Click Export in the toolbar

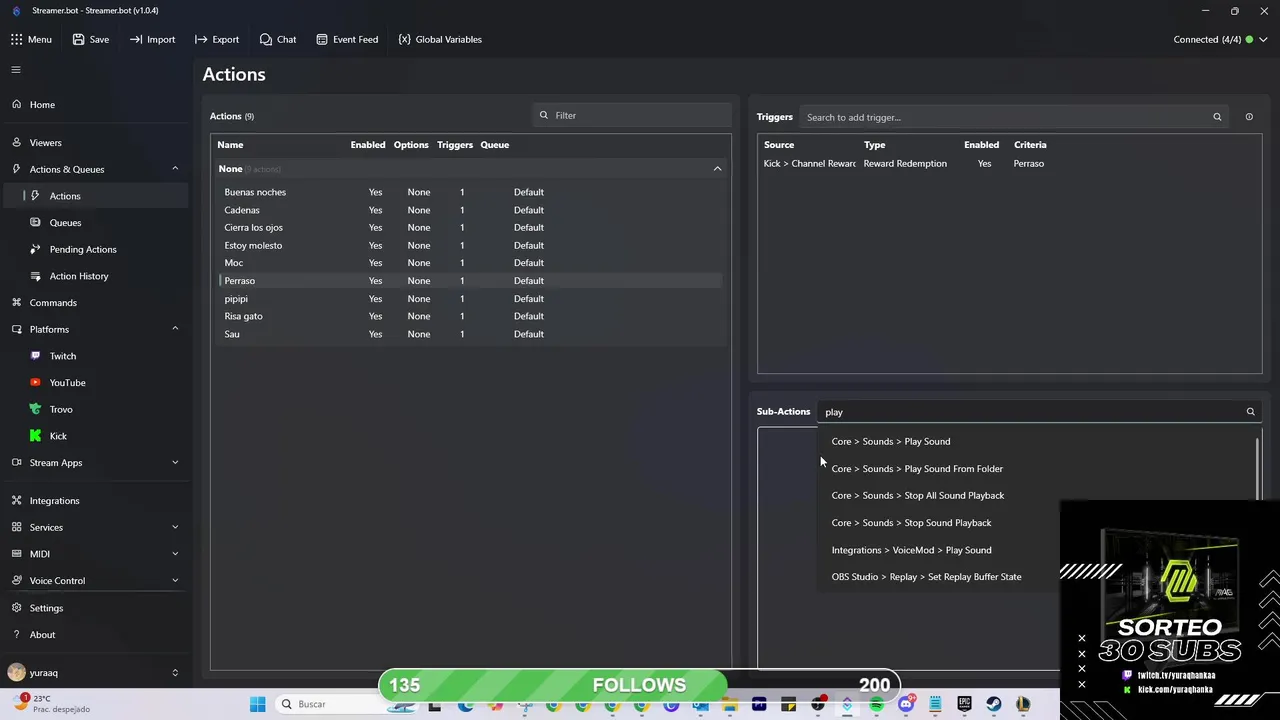pos(217,39)
